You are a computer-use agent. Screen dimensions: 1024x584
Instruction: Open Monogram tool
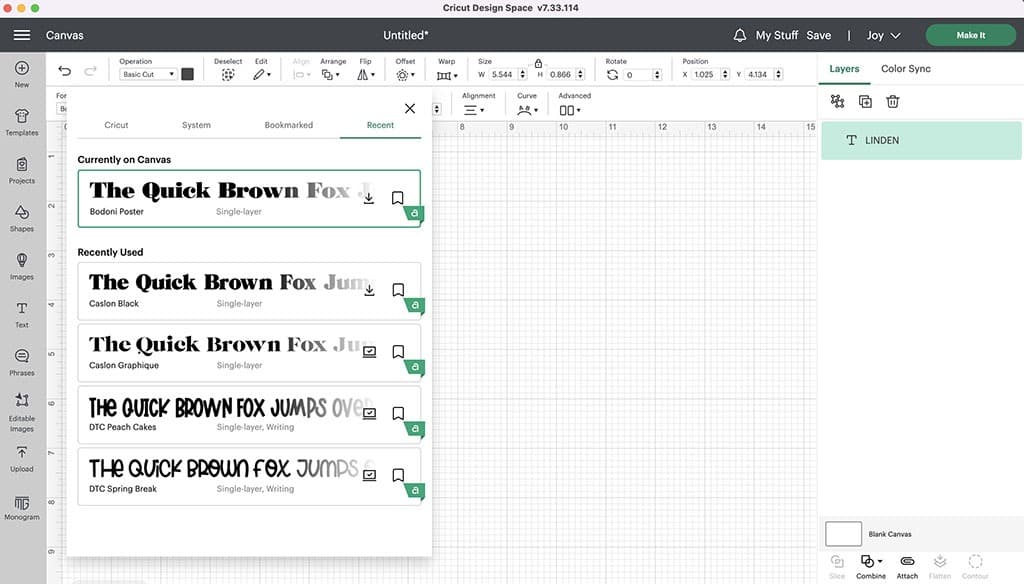click(x=22, y=508)
